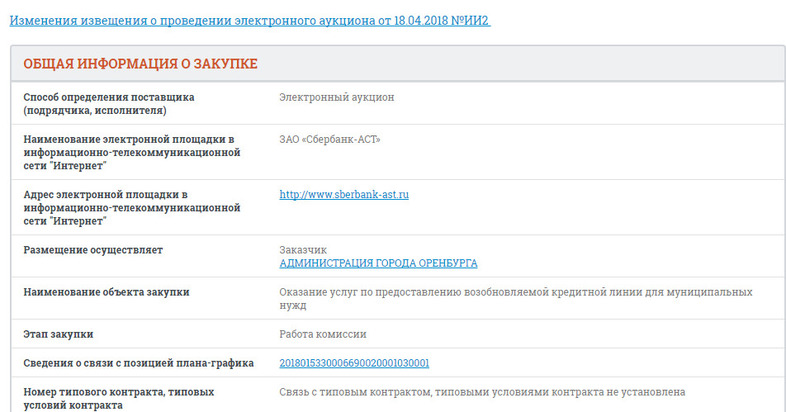Open the auction notice changes link from 18.04.2018
The image size is (786, 412).
point(249,20)
